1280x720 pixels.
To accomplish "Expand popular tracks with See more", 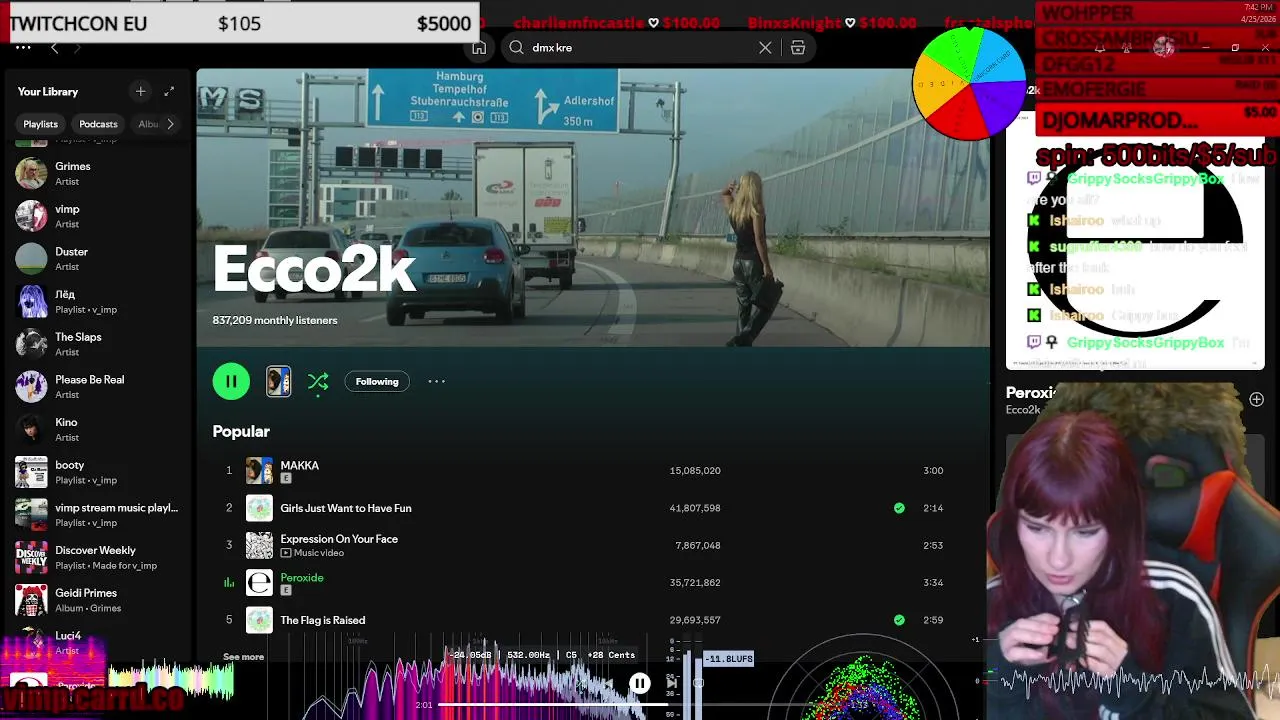I will tap(243, 657).
